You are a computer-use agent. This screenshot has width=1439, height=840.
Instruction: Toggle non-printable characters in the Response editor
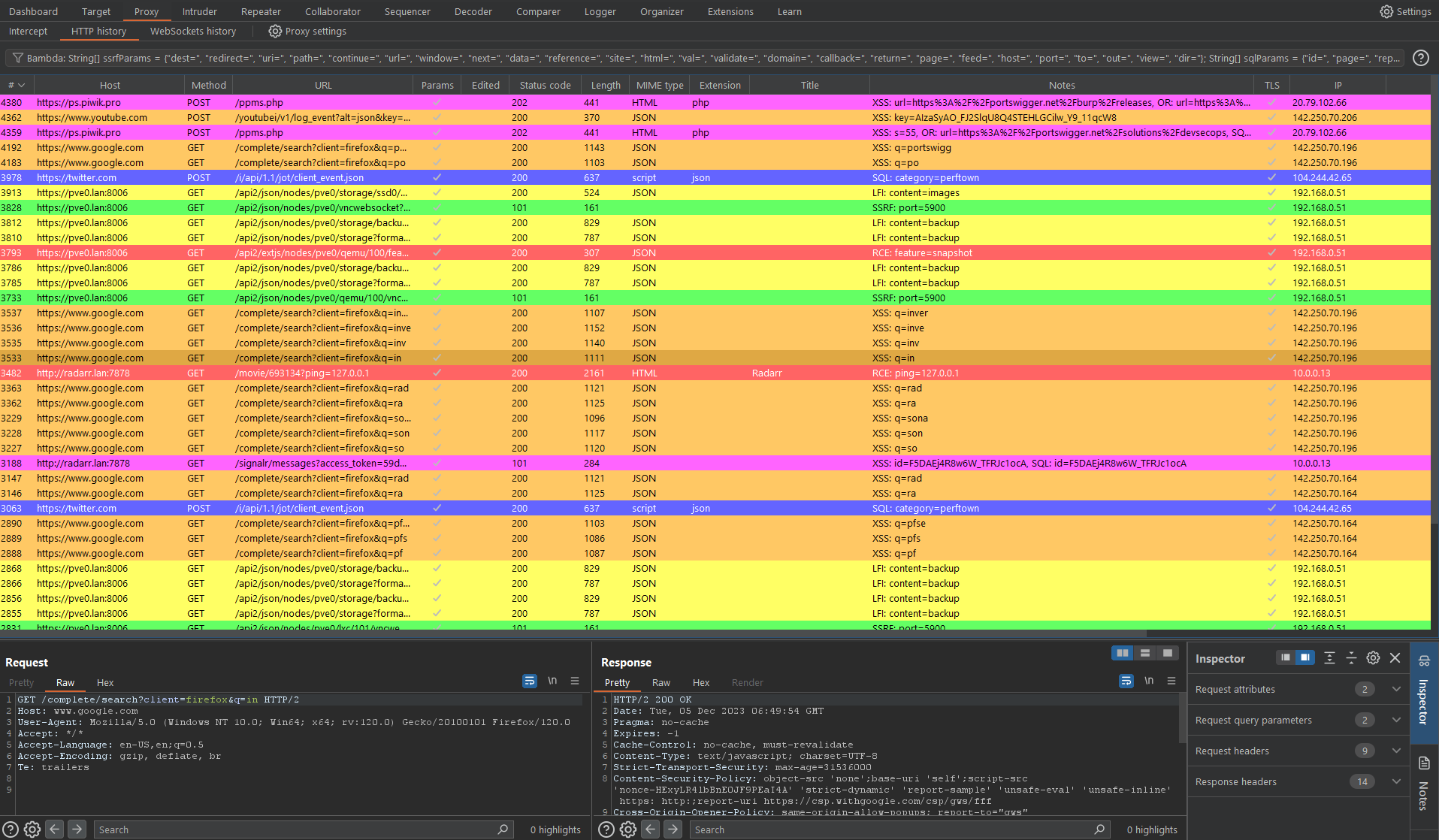(1148, 681)
